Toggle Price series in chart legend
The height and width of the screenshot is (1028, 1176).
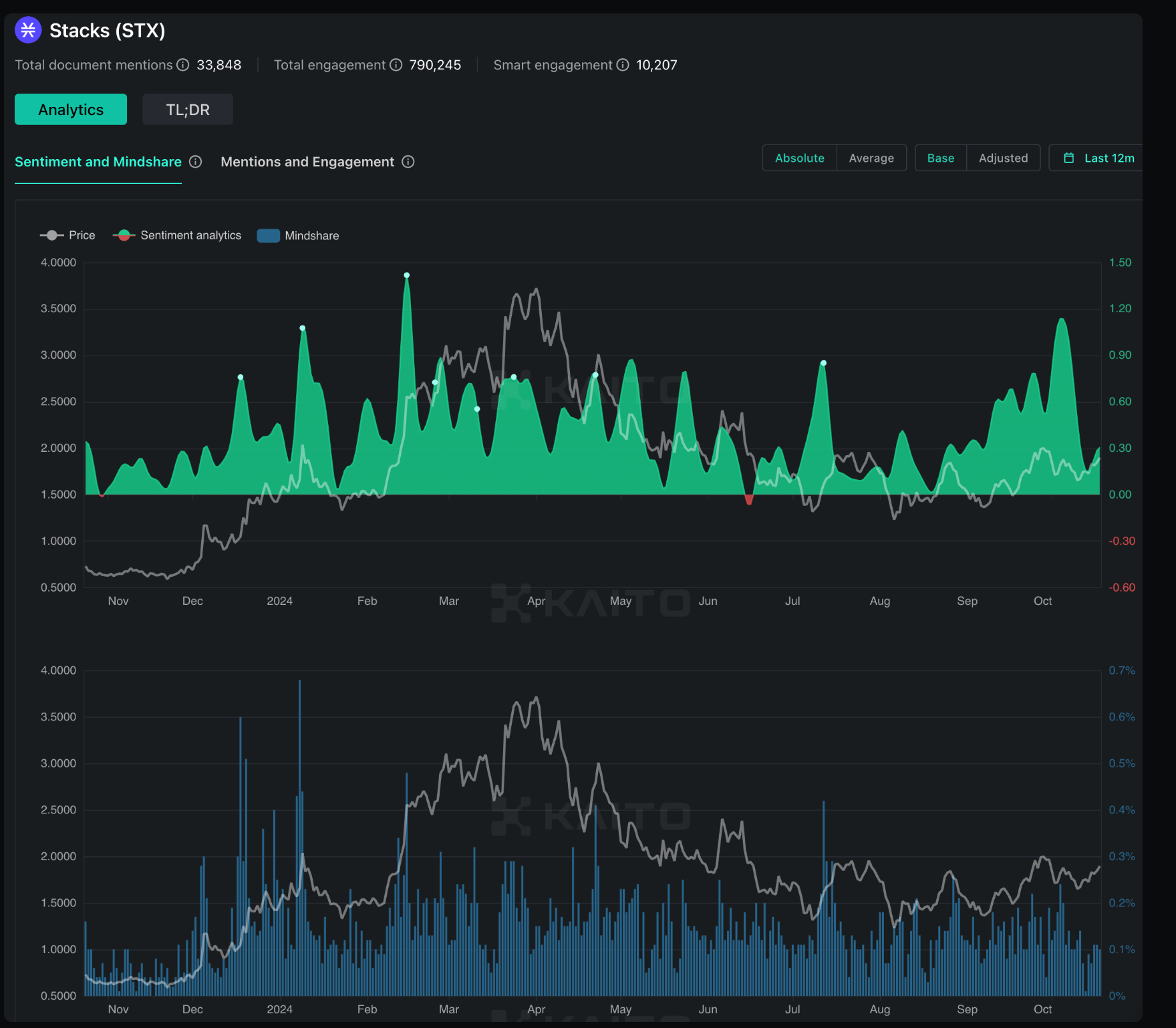(67, 235)
